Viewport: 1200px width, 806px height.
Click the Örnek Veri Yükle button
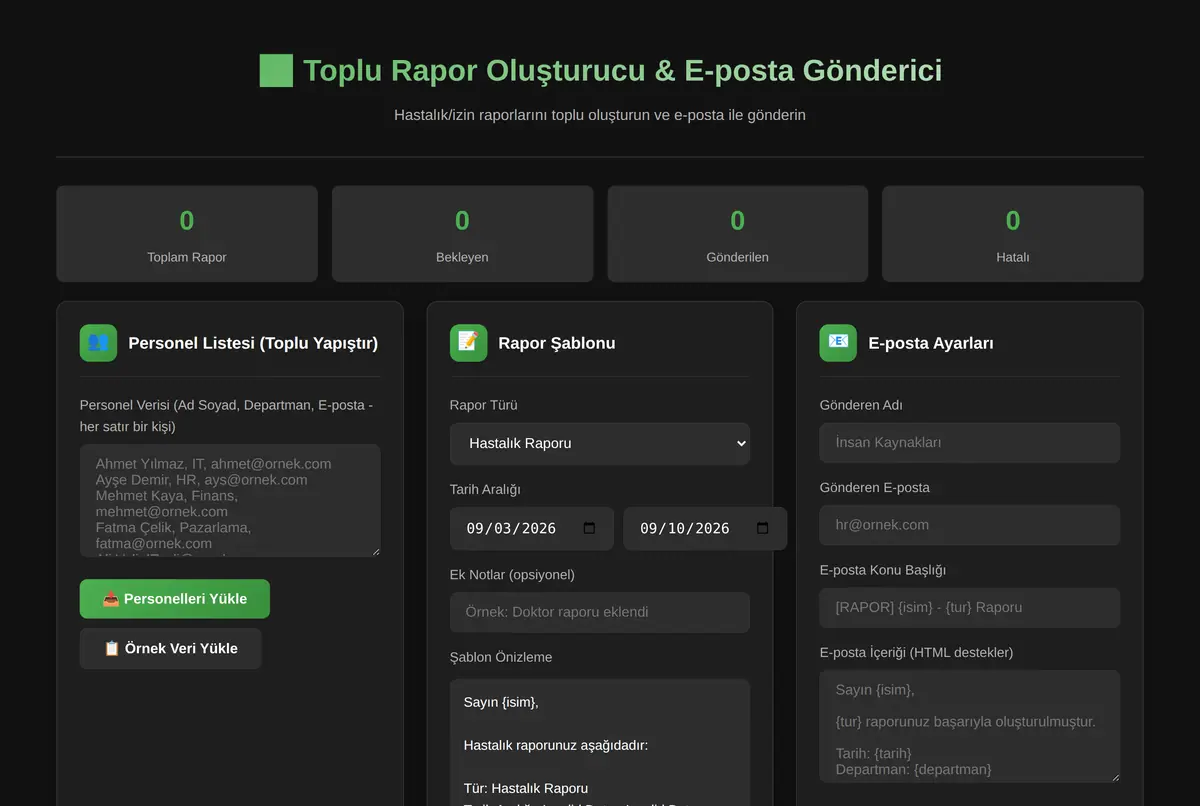coord(171,648)
